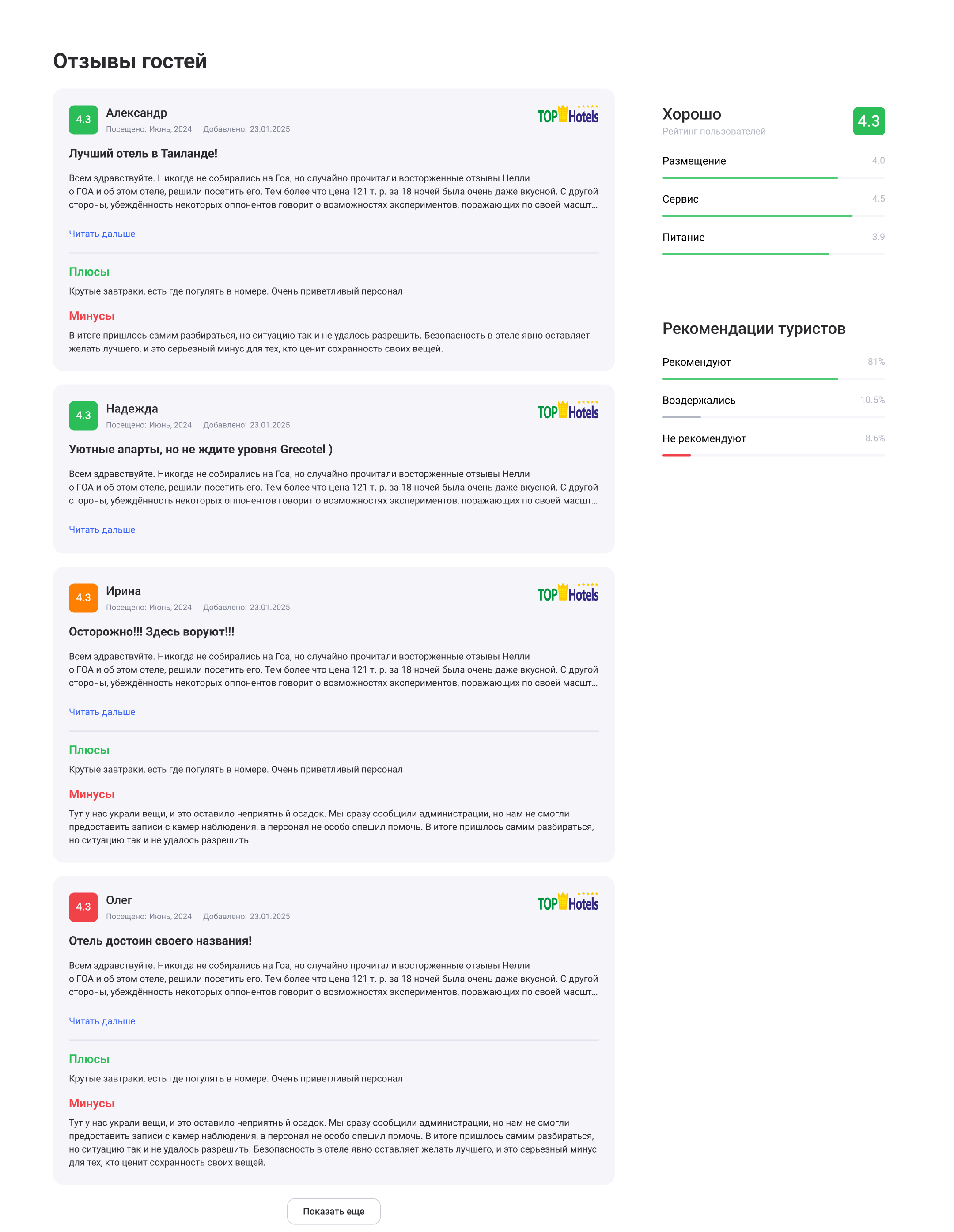Click TopHotels logo in Ирина's review
The image size is (954, 1232).
568,593
